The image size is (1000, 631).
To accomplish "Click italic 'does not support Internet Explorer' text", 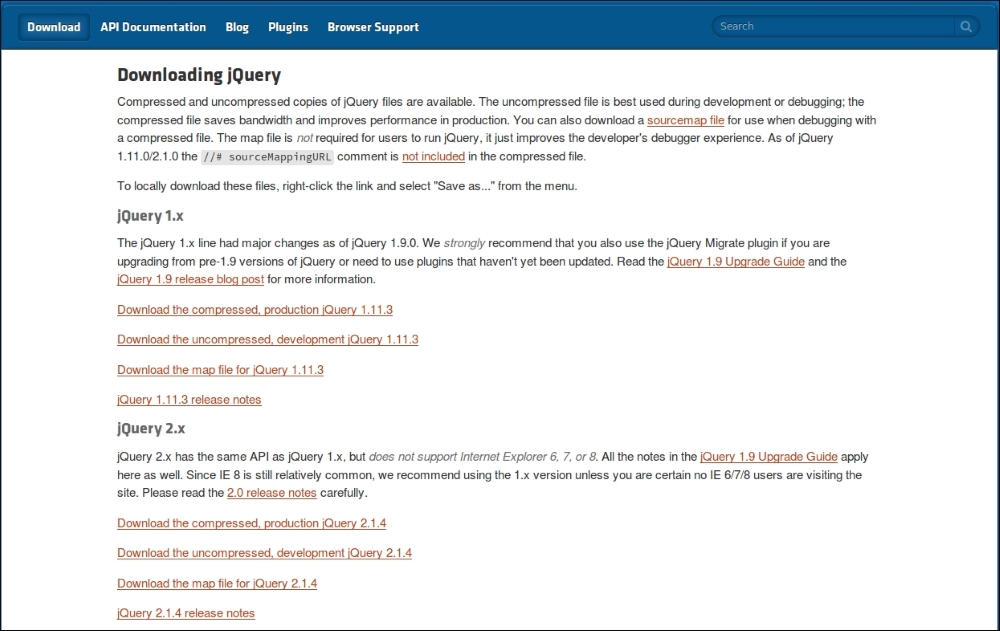I will (483, 457).
